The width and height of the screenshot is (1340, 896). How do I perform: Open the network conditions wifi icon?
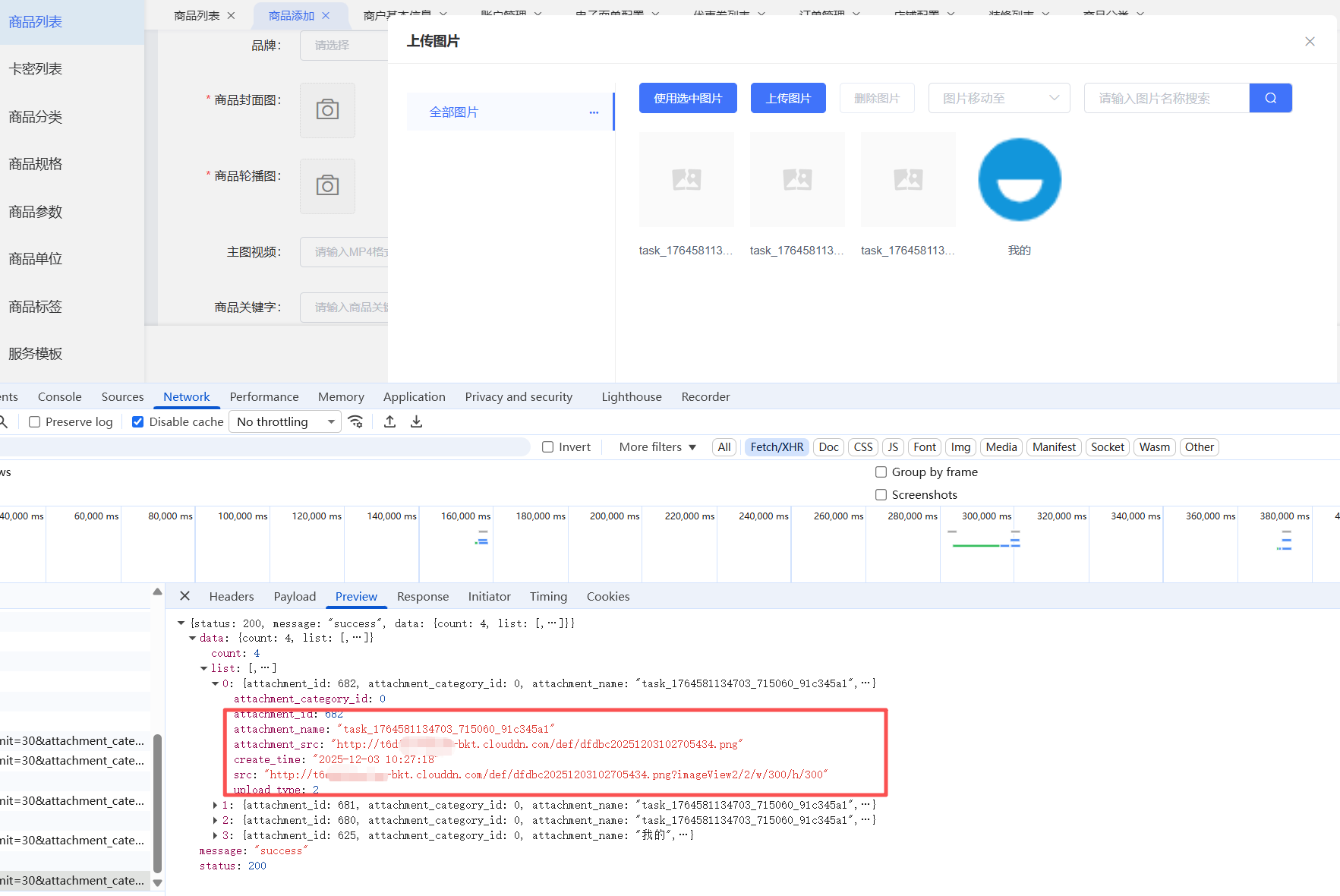click(355, 422)
